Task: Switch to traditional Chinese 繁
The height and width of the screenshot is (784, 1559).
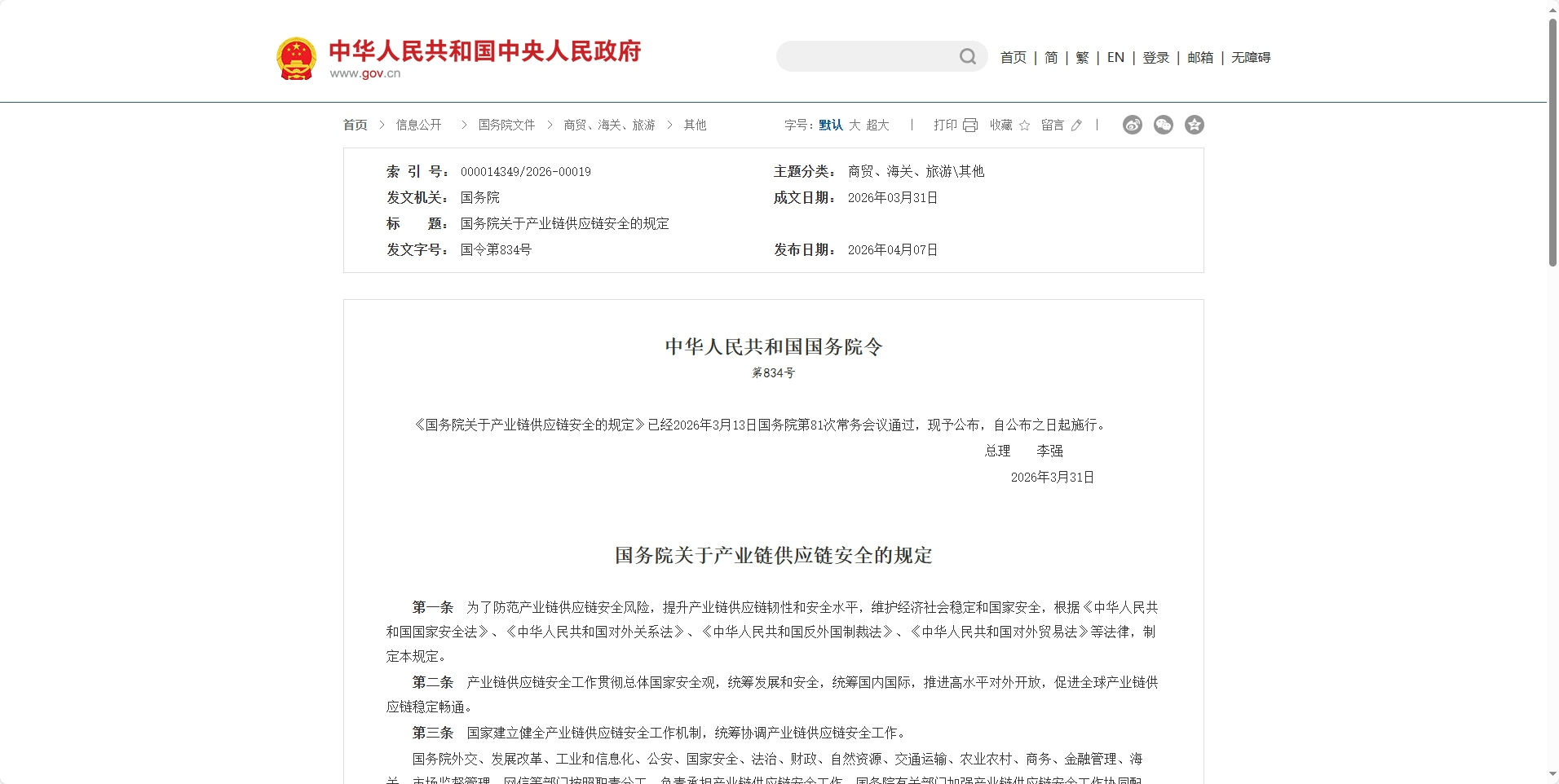Action: [1082, 57]
